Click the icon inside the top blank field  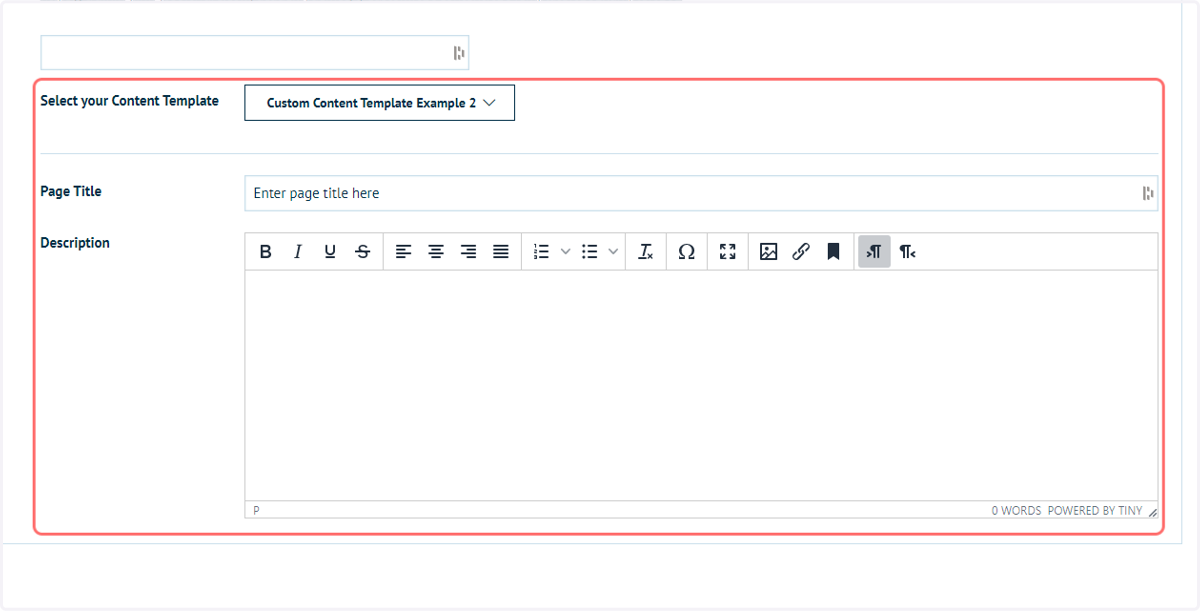click(458, 53)
